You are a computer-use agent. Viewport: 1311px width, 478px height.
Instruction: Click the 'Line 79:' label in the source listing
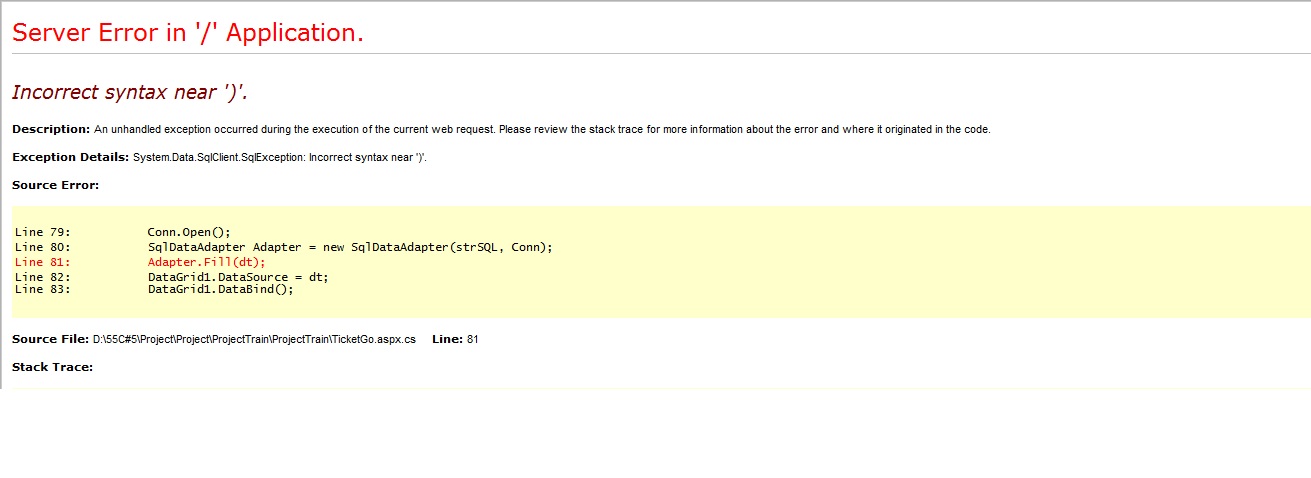pyautogui.click(x=42, y=232)
